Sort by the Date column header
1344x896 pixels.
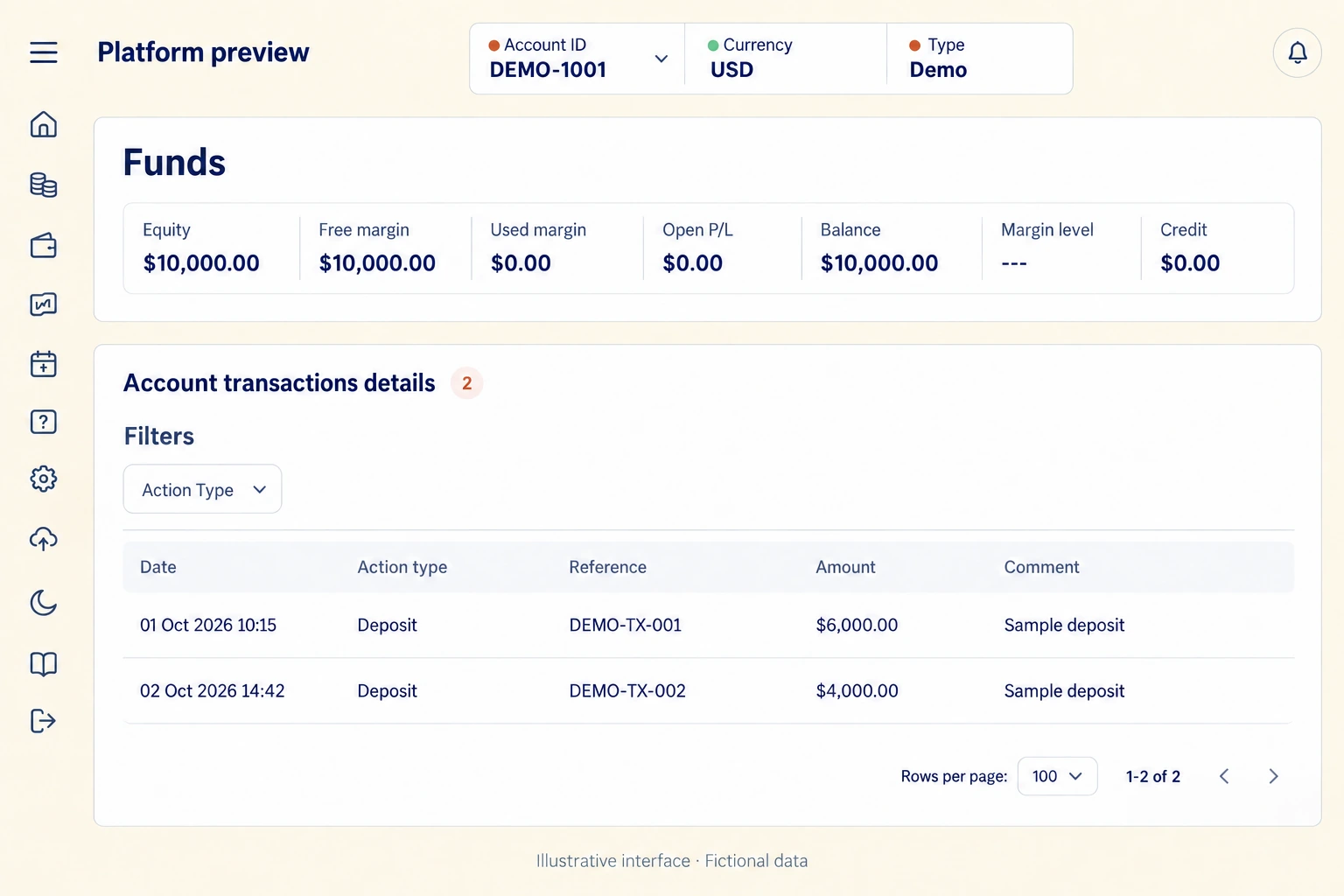(158, 567)
